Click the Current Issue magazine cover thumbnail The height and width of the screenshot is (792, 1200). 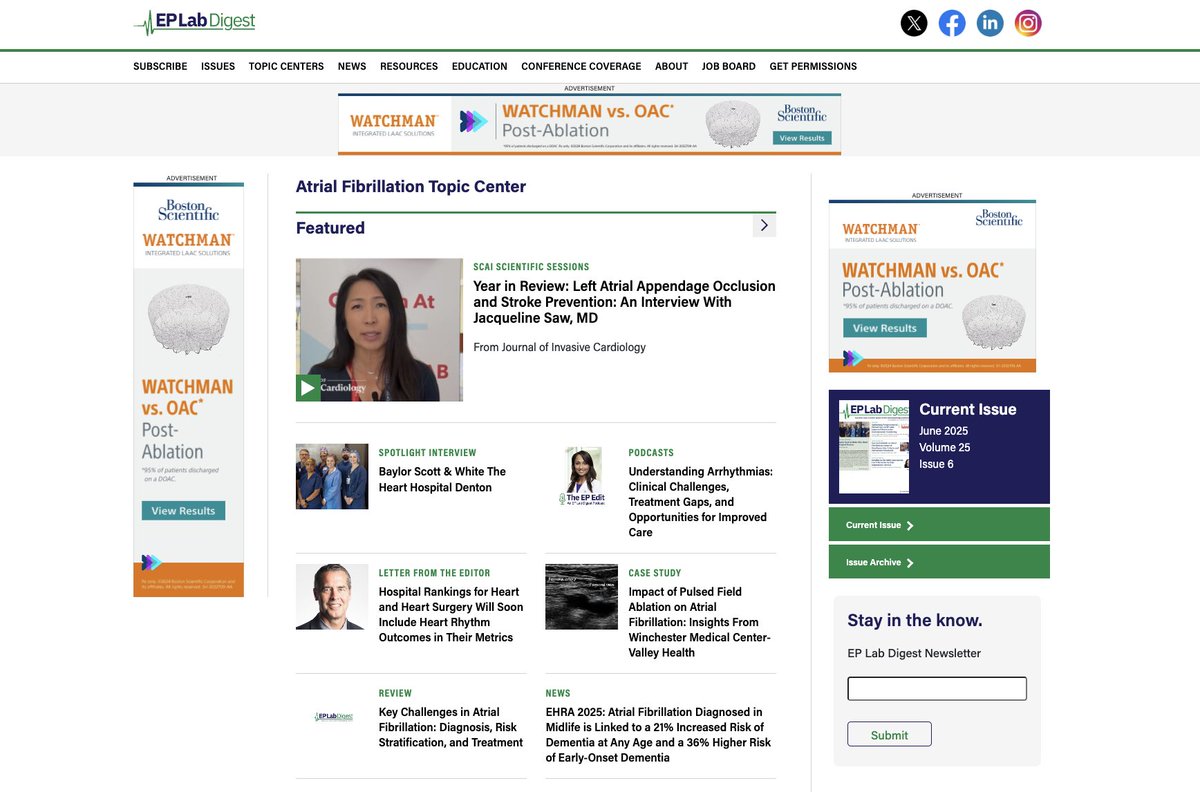(874, 447)
